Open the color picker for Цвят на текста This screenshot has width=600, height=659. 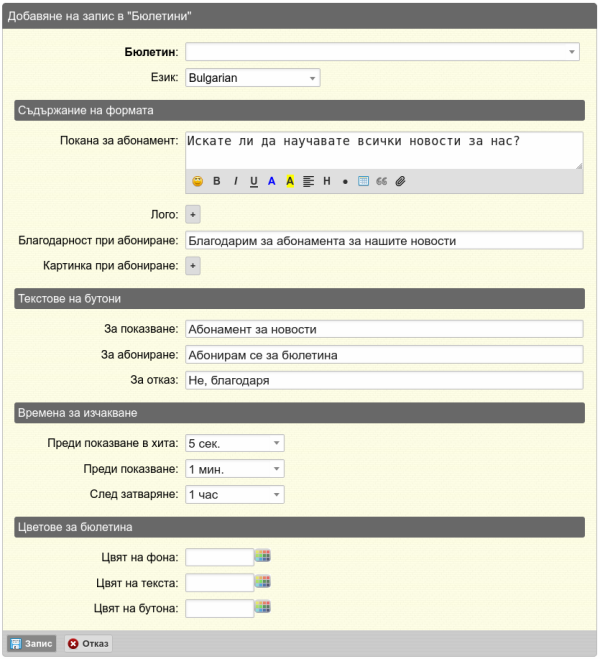click(x=263, y=582)
